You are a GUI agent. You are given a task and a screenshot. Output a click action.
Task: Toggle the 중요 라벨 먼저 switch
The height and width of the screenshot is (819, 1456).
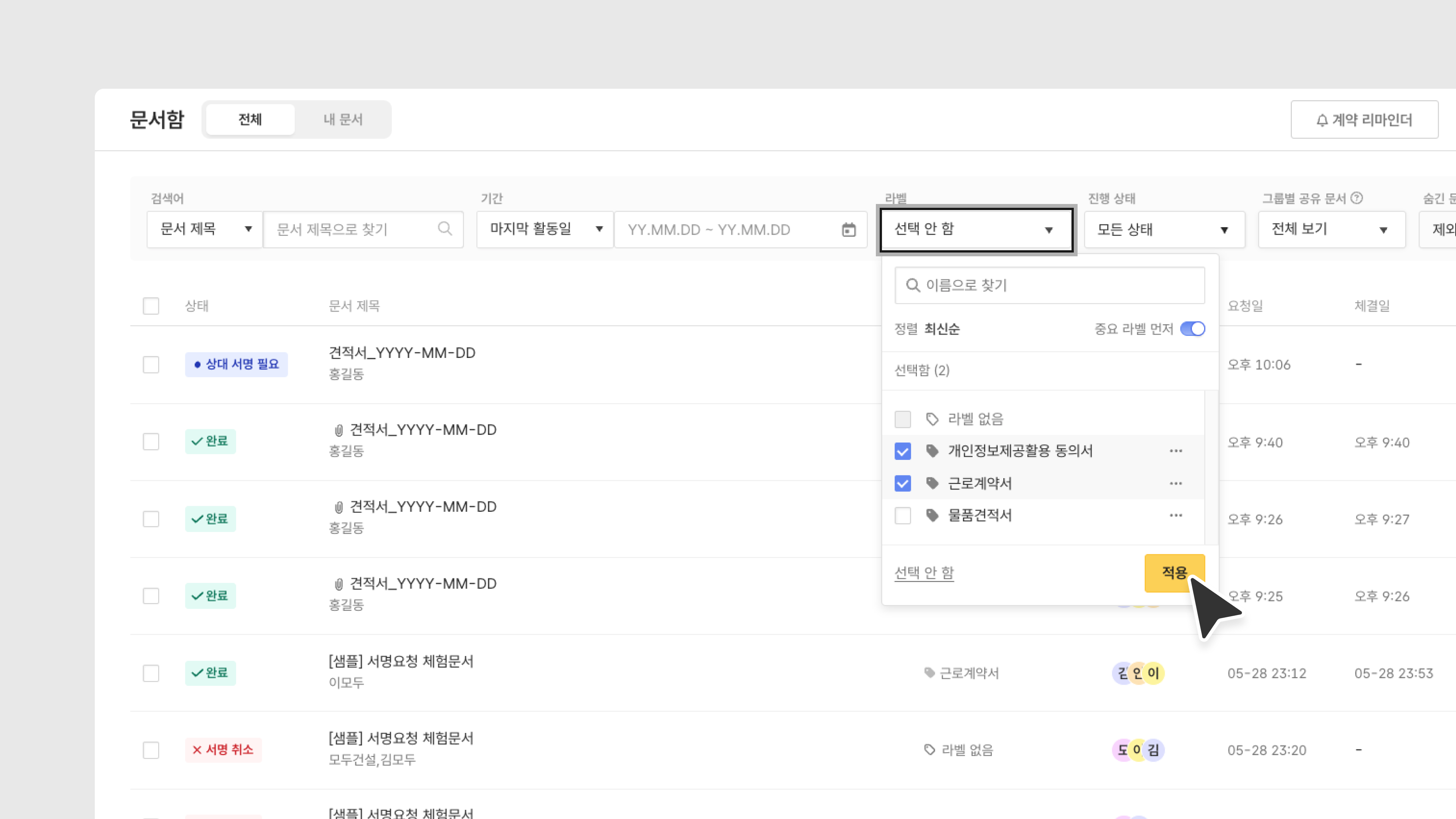click(1192, 329)
